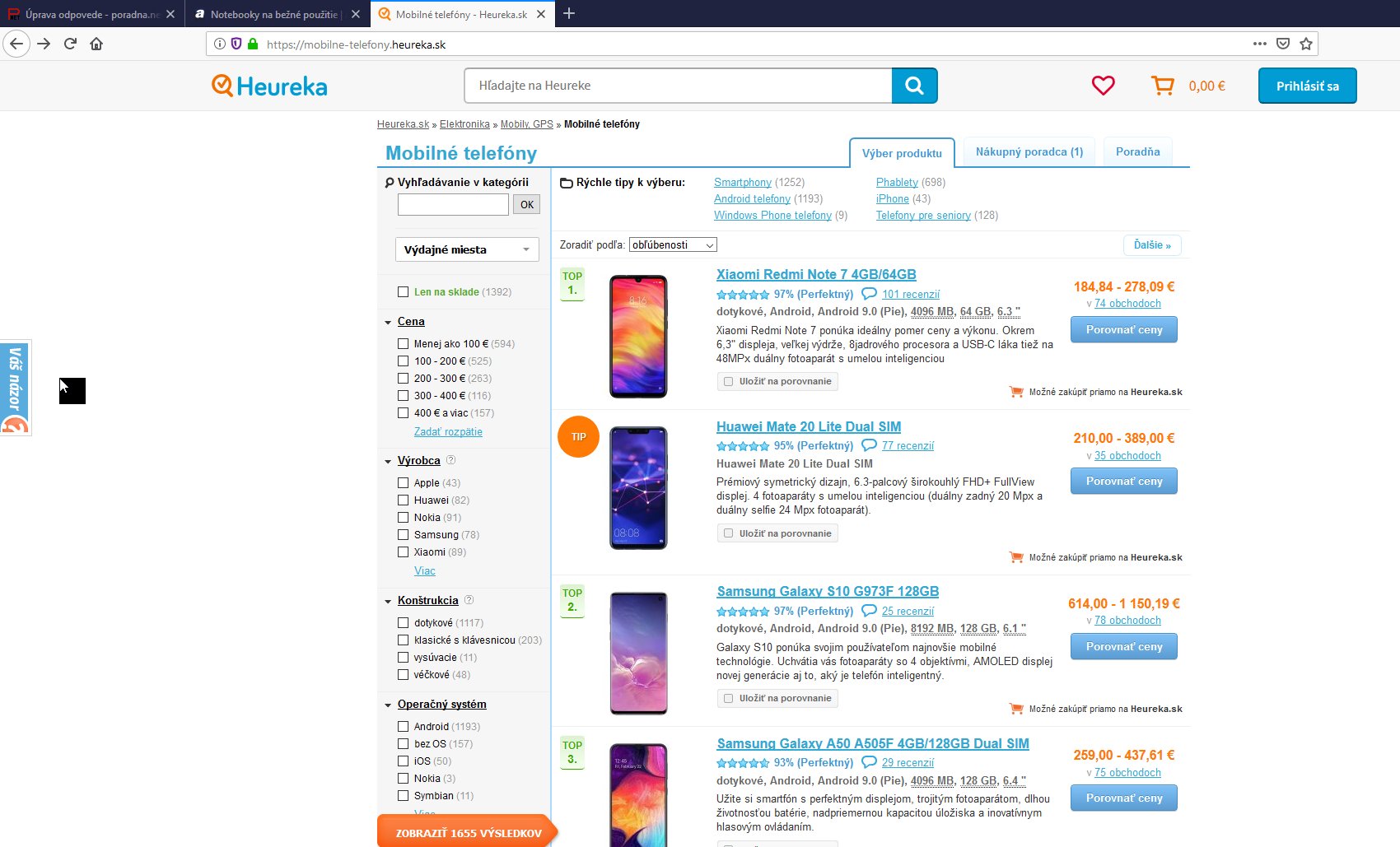The width and height of the screenshot is (1400, 847).
Task: Collapse the Operačný systém filter section
Action: pos(388,705)
